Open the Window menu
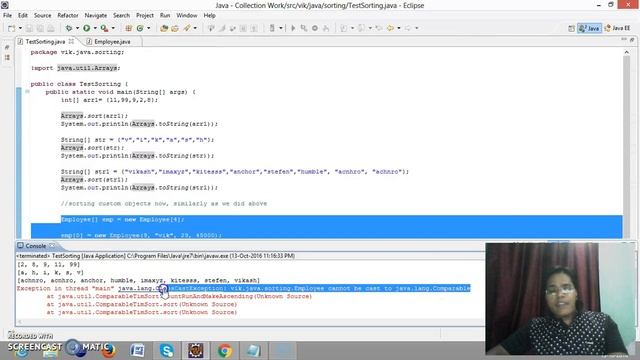Screen dimensions: 640x360 click(187, 16)
